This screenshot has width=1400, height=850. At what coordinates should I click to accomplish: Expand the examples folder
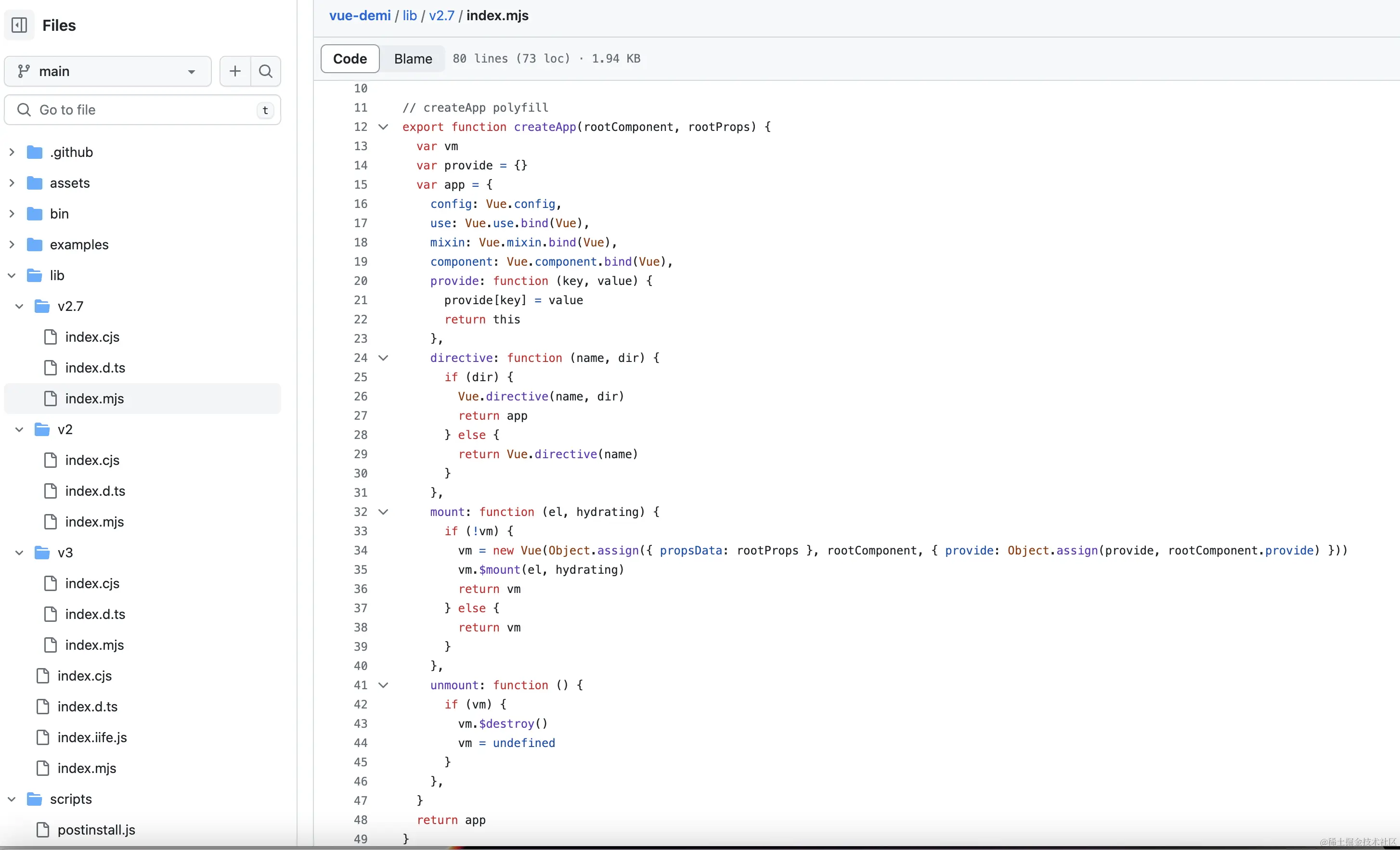(12, 245)
